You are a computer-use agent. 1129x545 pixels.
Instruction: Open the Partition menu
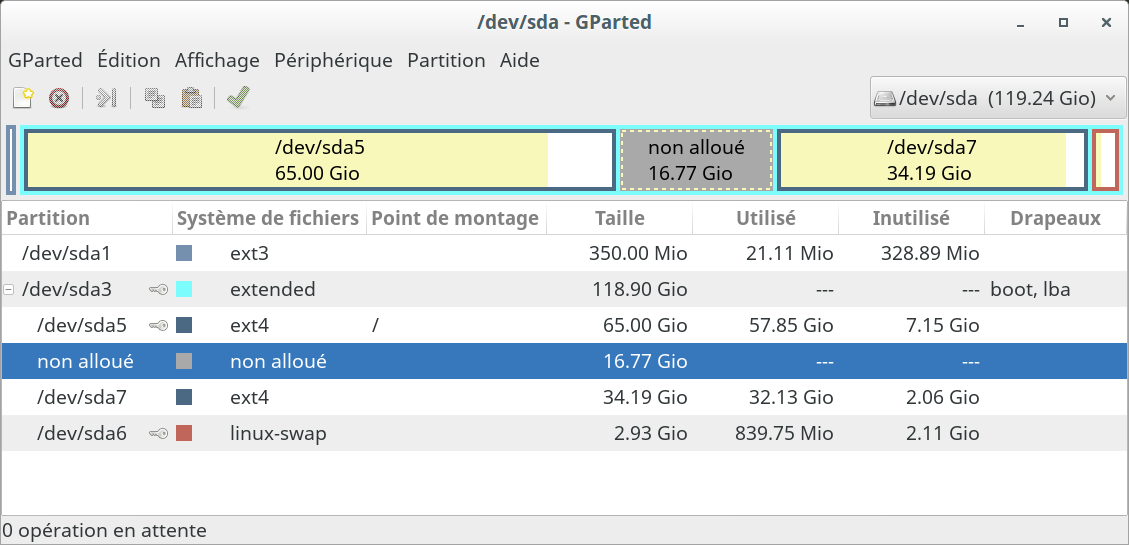point(446,60)
